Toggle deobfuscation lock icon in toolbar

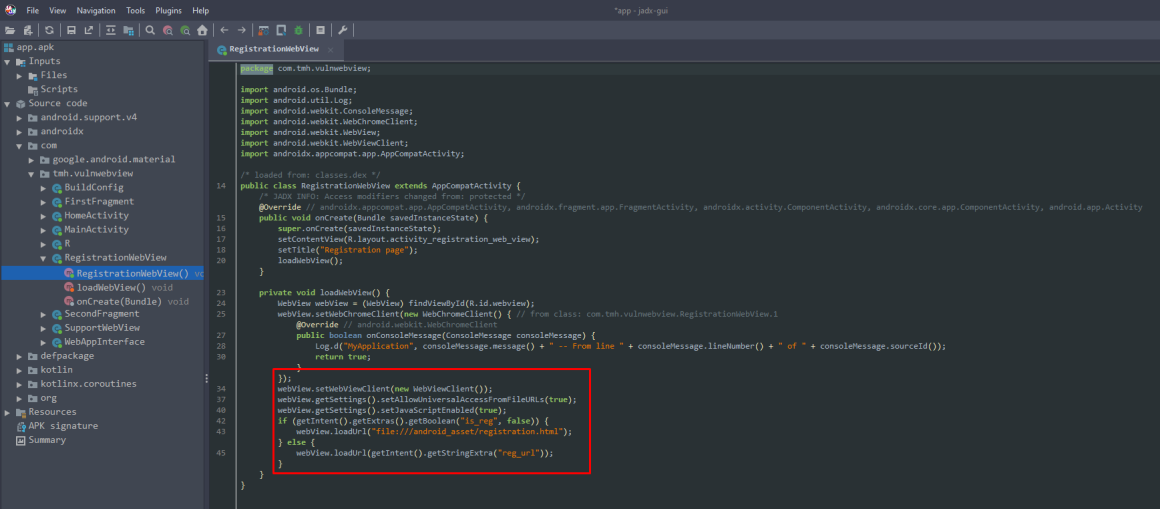coord(263,30)
